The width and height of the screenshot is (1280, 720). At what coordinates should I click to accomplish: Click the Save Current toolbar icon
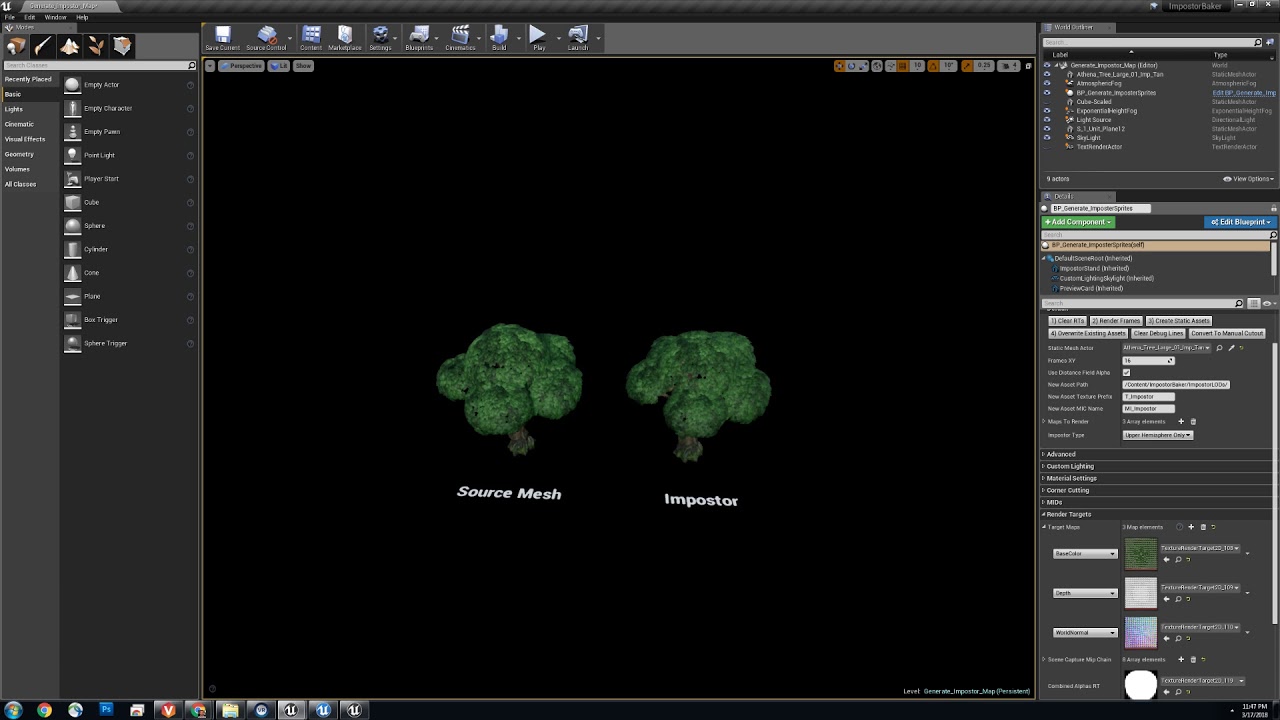click(x=222, y=38)
